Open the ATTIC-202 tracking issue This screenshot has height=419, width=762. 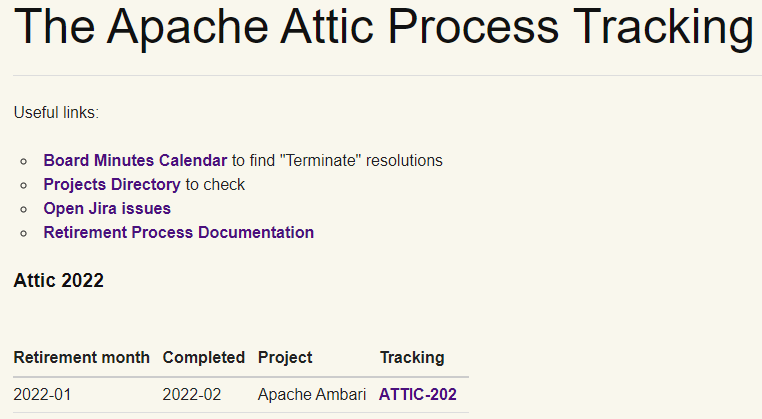[x=417, y=394]
